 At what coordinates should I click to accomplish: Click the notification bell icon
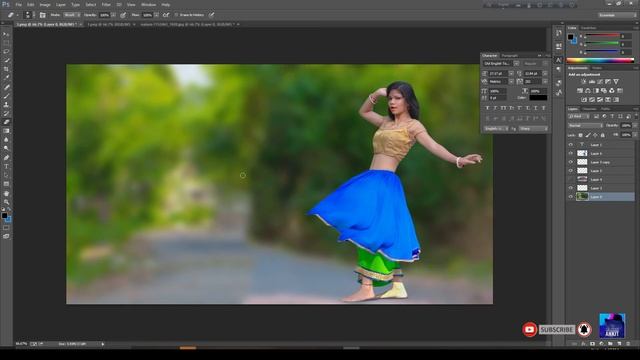tap(584, 329)
